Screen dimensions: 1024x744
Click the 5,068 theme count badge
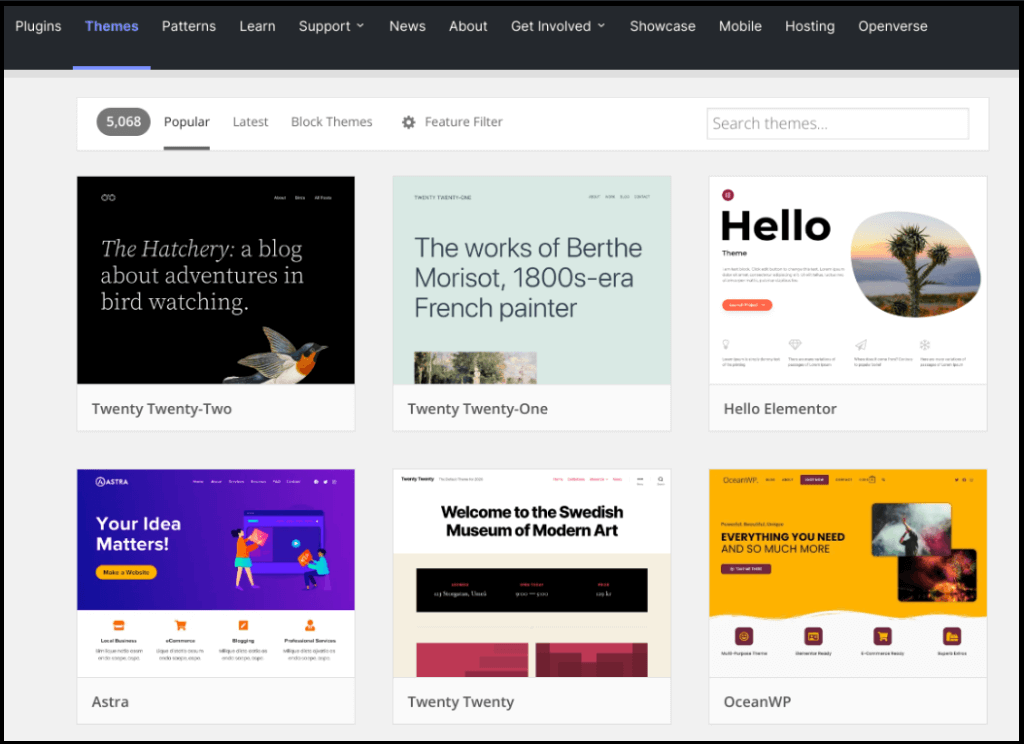pyautogui.click(x=123, y=122)
